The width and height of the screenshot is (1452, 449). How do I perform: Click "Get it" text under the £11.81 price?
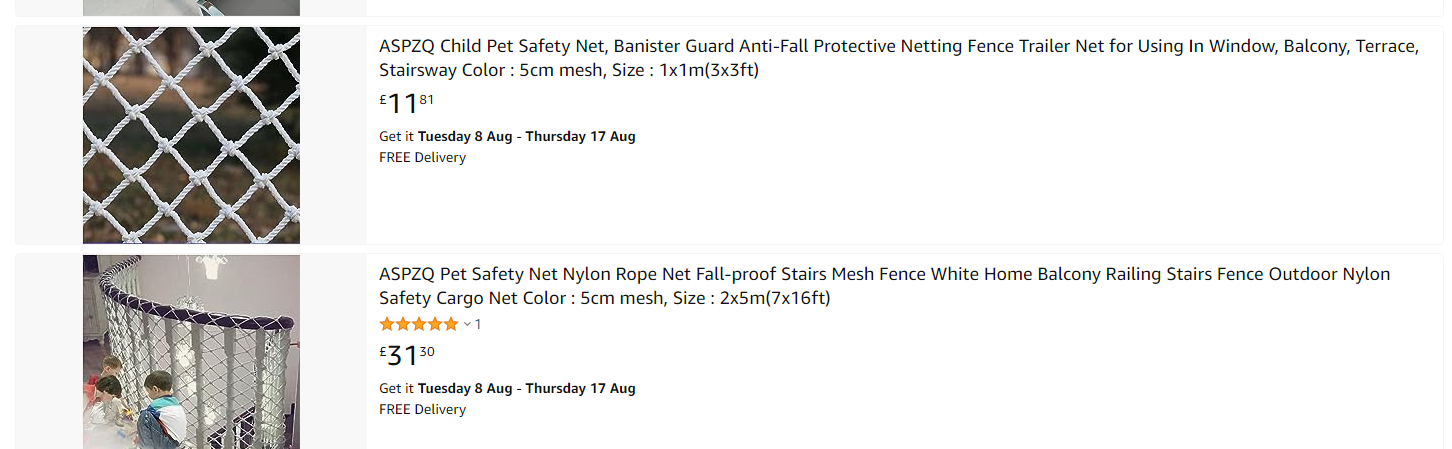[396, 136]
